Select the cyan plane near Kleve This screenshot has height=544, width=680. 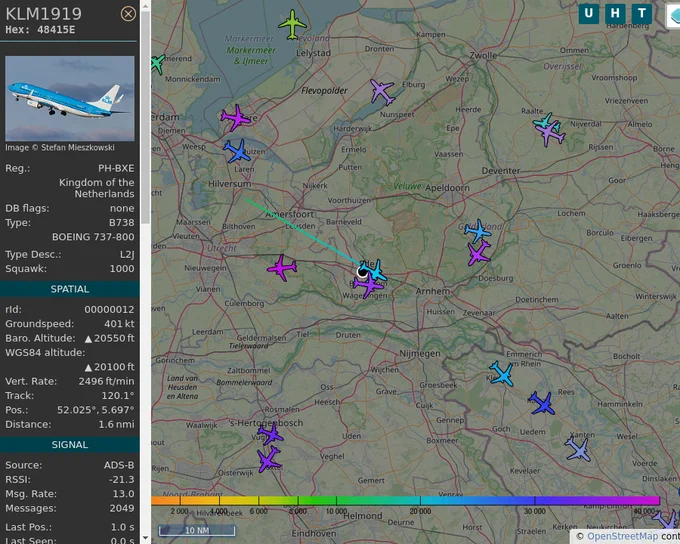pos(502,374)
